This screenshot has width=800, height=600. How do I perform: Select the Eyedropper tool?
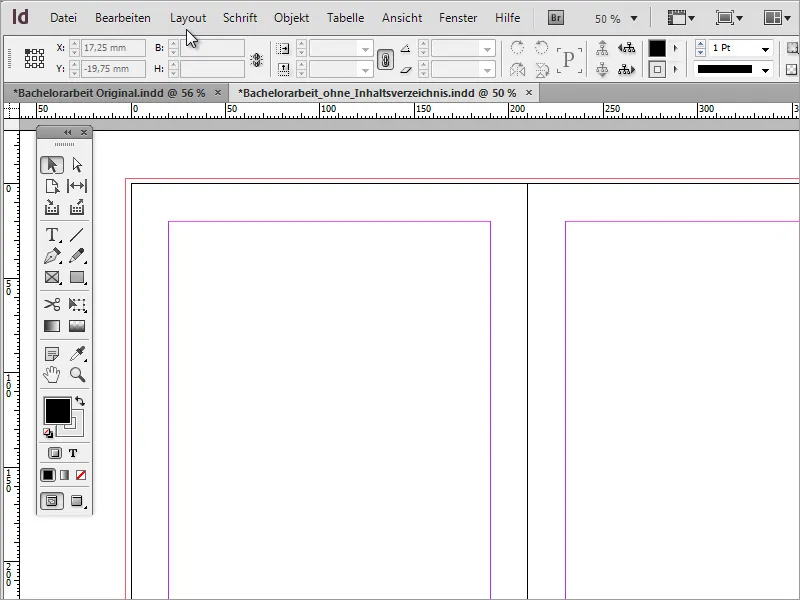[78, 354]
